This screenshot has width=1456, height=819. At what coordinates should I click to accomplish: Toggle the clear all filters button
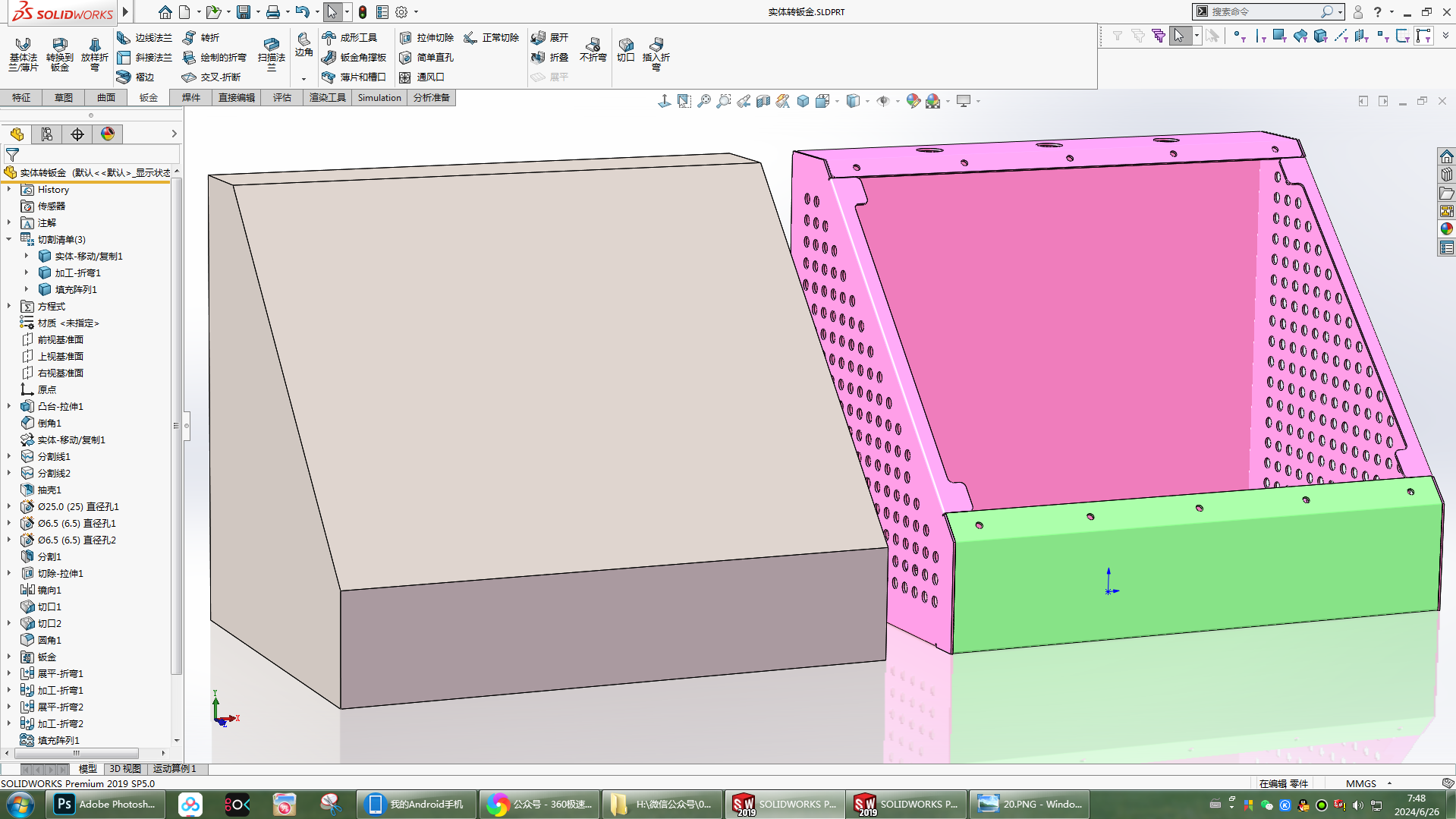click(x=1137, y=36)
